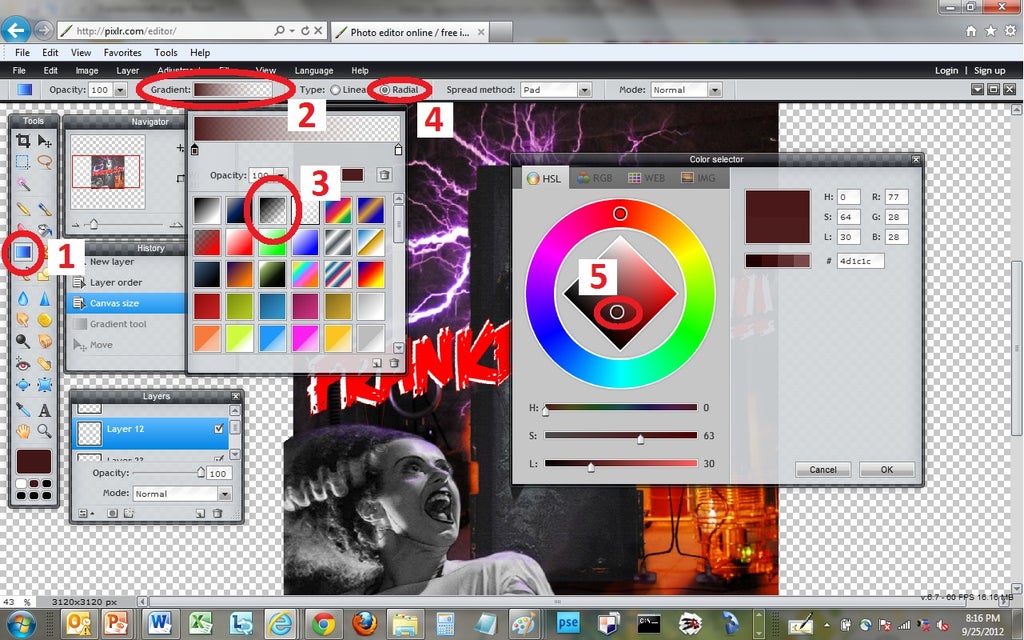Open the Gradient picker in options bar
The height and width of the screenshot is (640, 1024).
click(233, 89)
